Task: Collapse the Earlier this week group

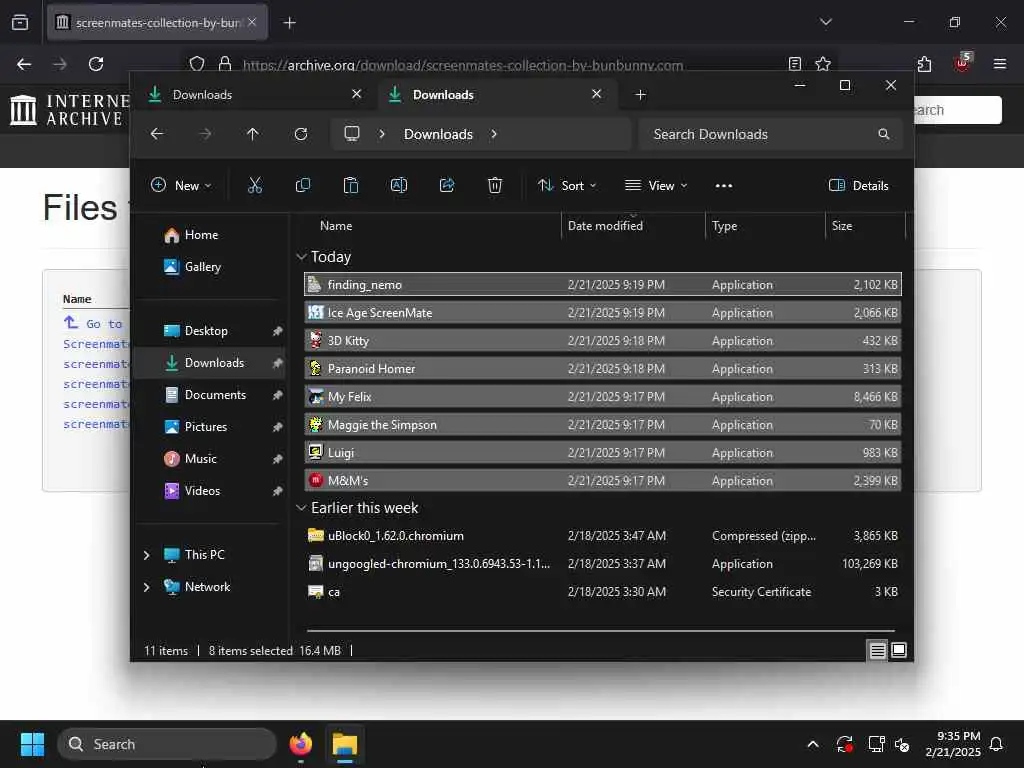Action: click(x=301, y=507)
